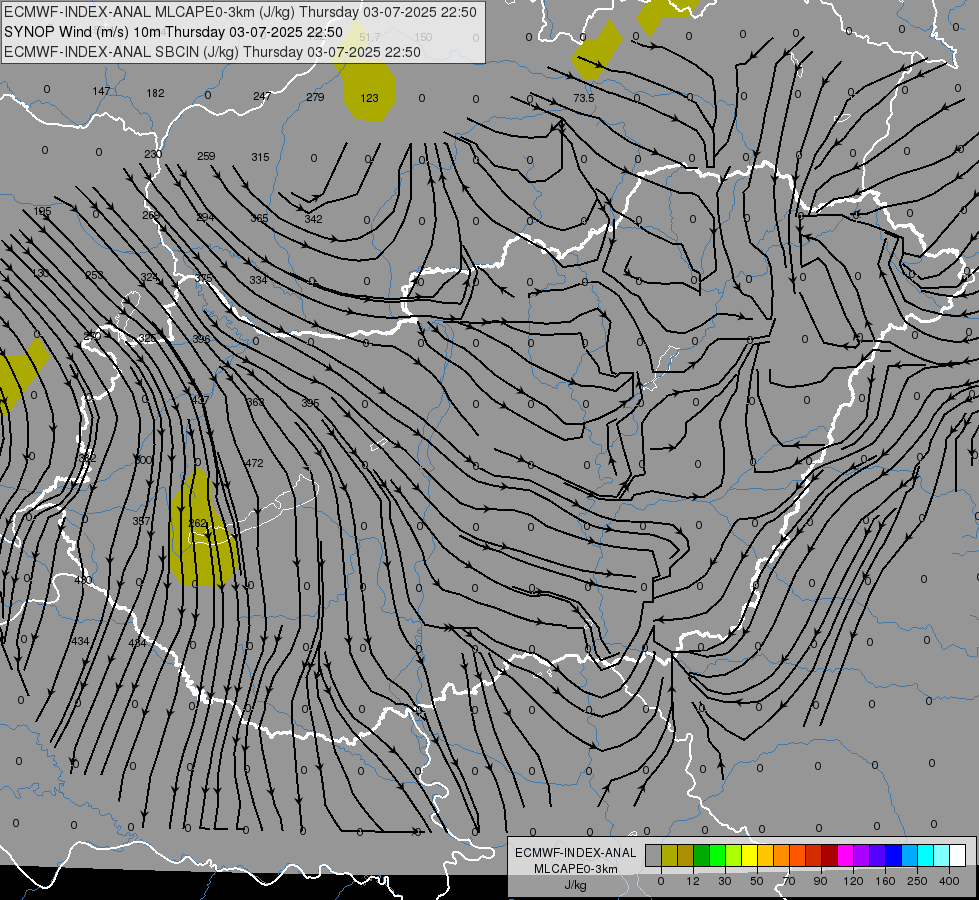Image resolution: width=979 pixels, height=900 pixels.
Task: Click the magenta legend swatch
Action: tap(845, 855)
